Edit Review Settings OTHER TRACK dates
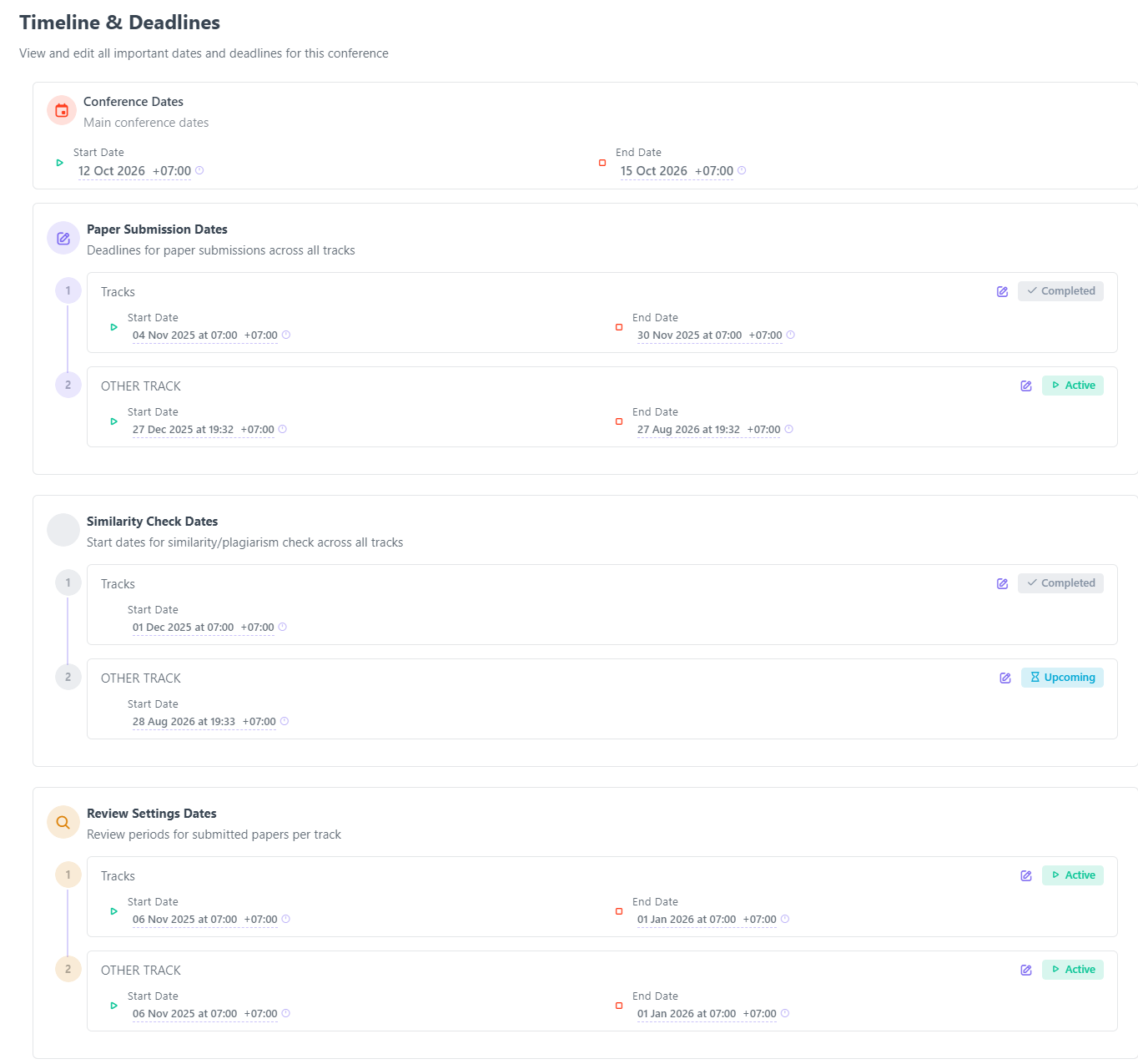Screen dimensions: 1138x1064 pos(1026,970)
